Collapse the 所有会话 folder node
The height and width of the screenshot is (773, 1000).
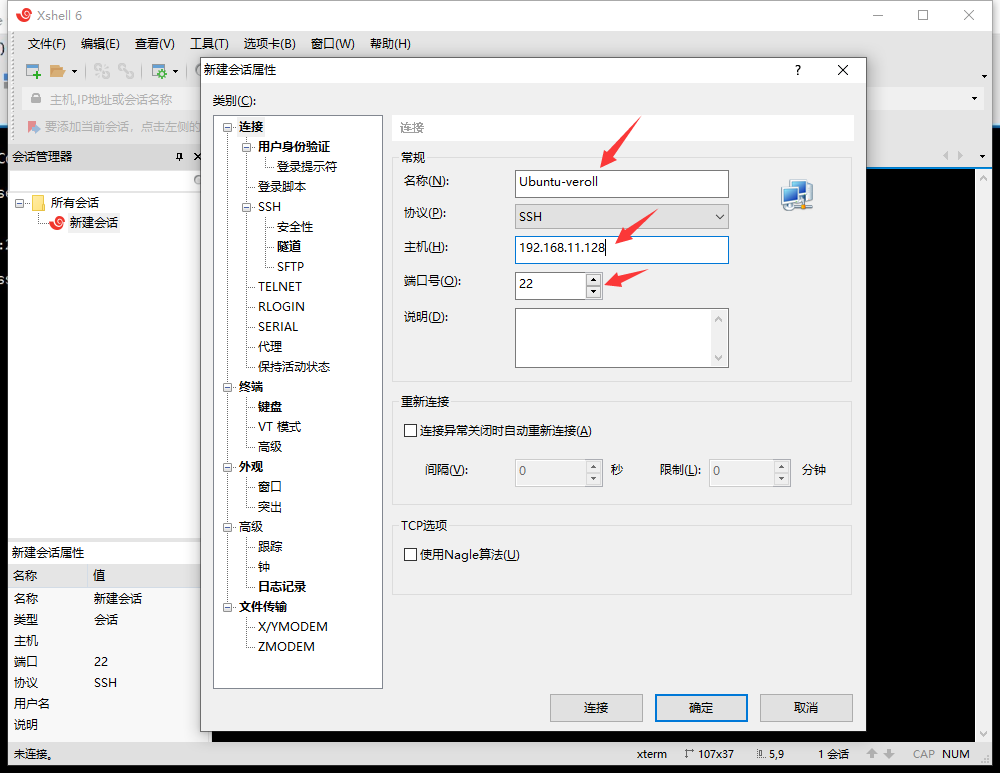(19, 203)
